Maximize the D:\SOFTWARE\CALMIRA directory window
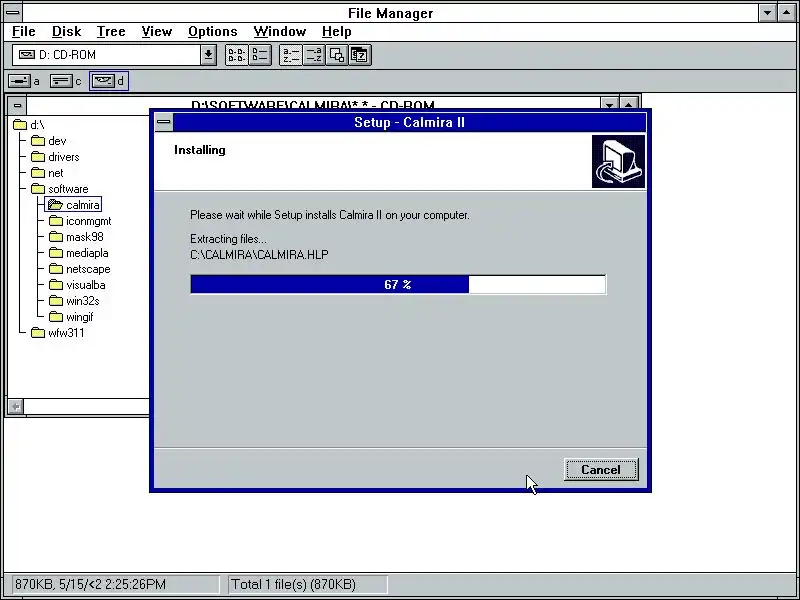 click(x=629, y=103)
